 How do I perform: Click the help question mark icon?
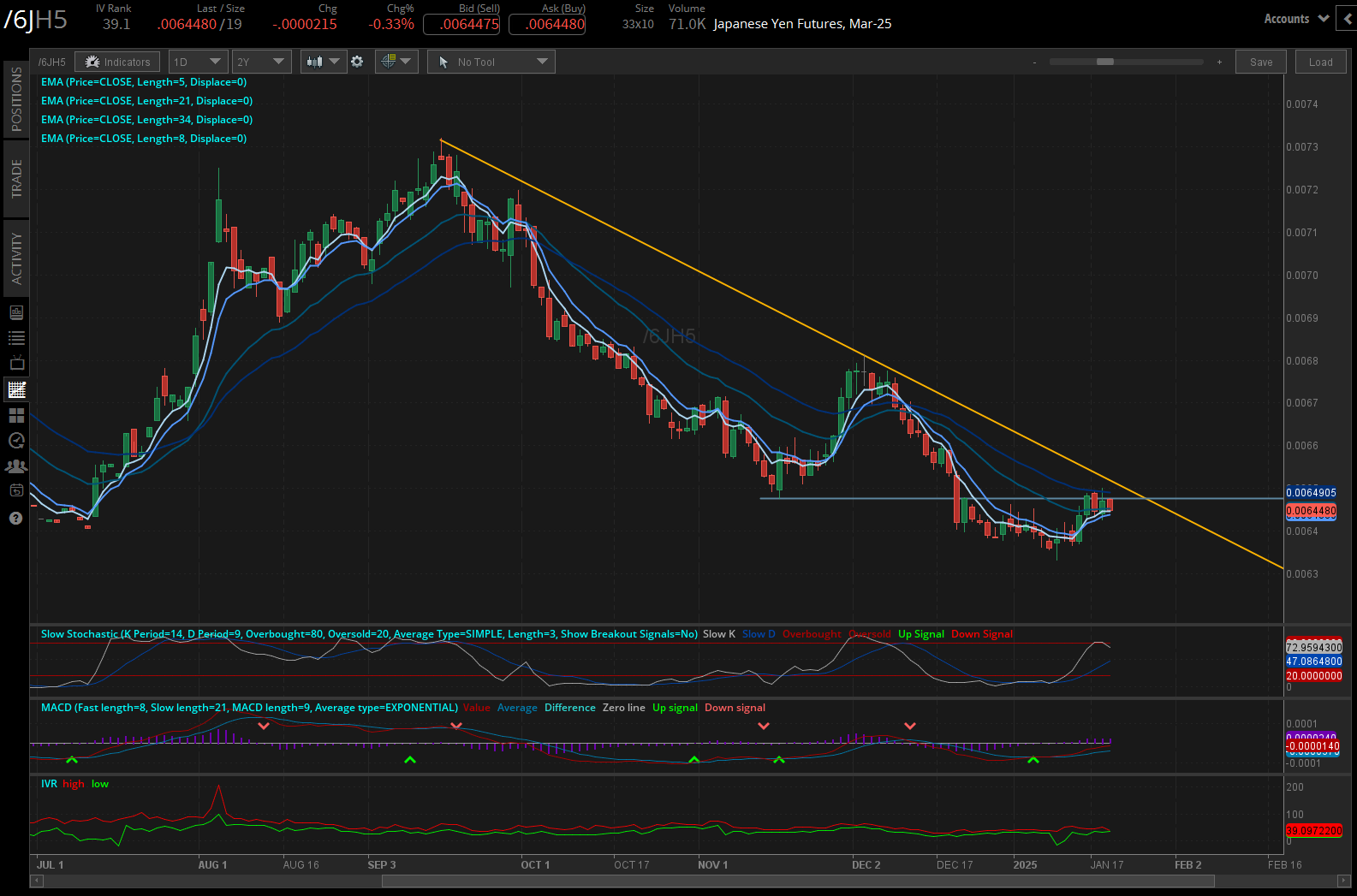tap(16, 519)
